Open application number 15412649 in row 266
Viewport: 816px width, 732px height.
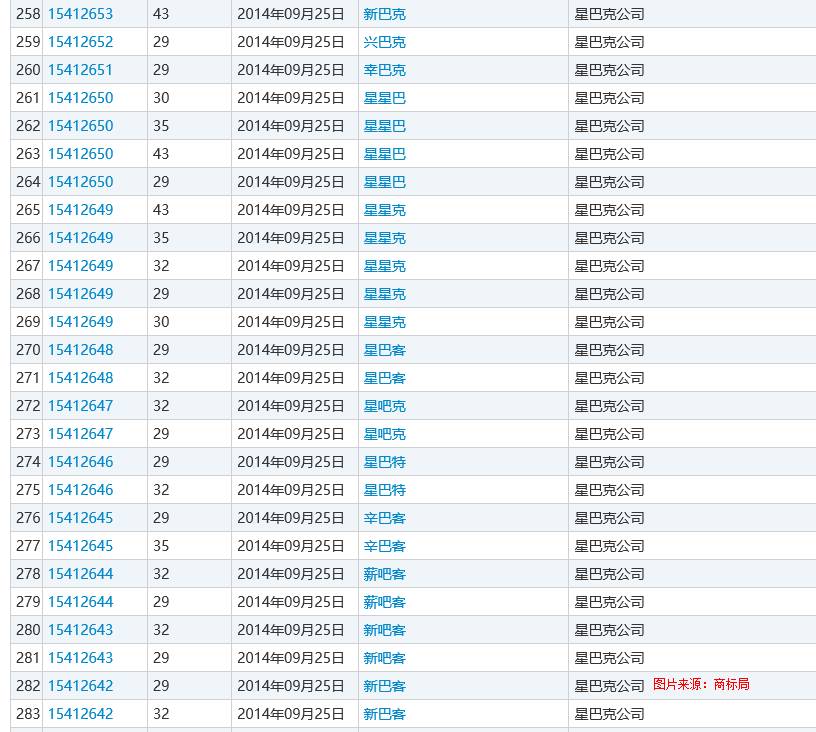[x=80, y=238]
